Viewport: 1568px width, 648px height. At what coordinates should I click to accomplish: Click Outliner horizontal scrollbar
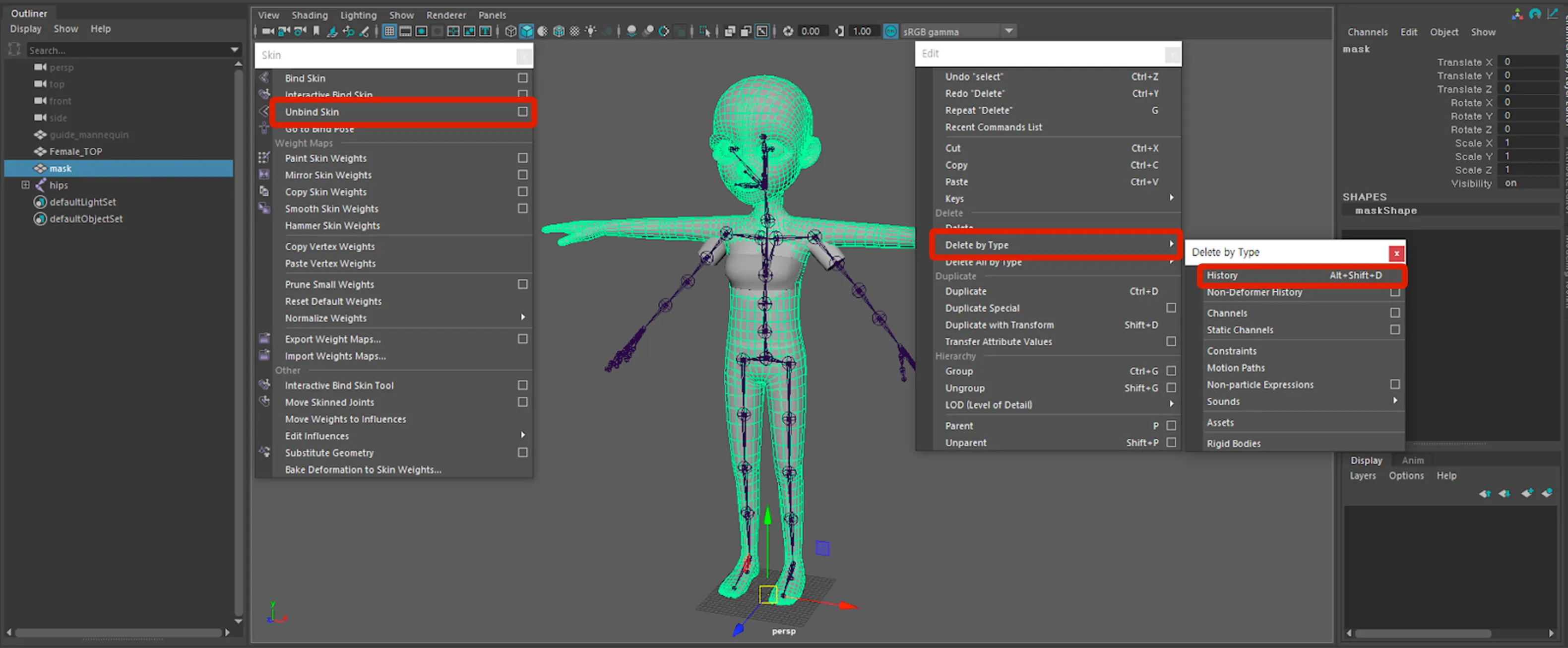click(x=119, y=633)
